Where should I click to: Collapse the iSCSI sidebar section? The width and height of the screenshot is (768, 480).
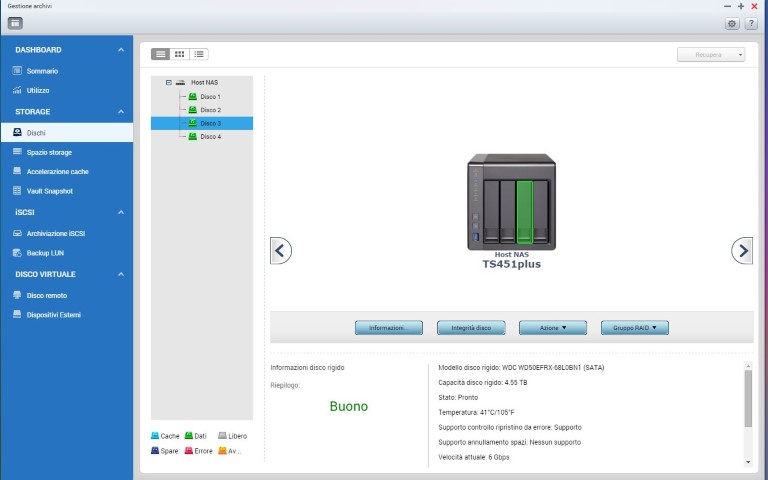point(121,212)
